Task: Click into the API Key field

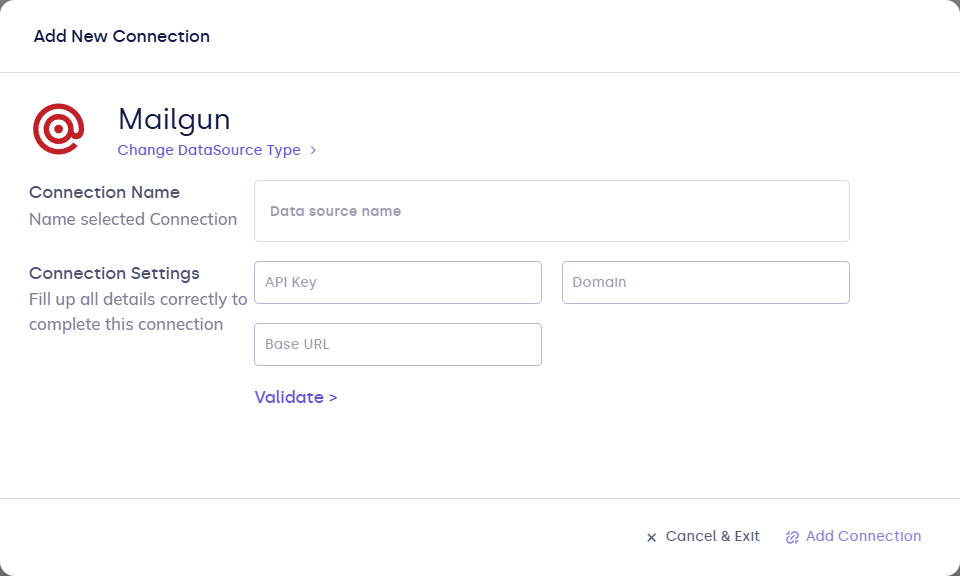Action: [398, 282]
